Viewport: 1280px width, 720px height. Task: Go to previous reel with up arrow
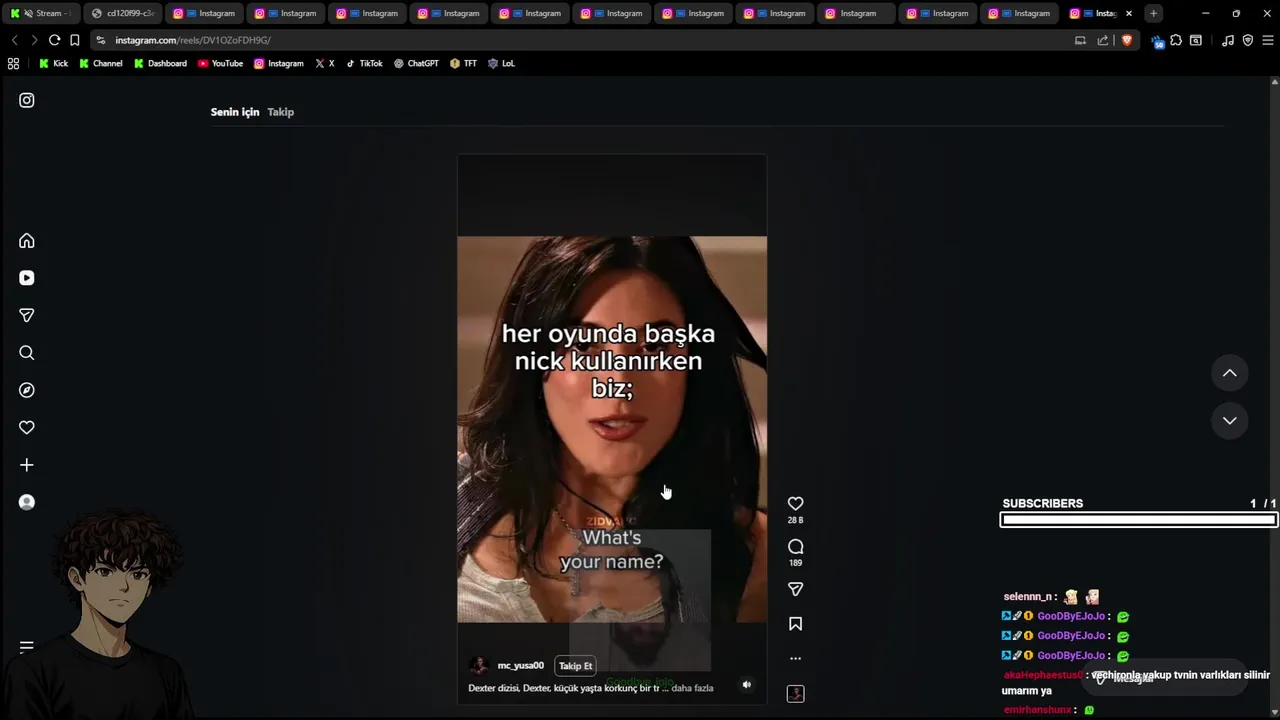tap(1229, 373)
